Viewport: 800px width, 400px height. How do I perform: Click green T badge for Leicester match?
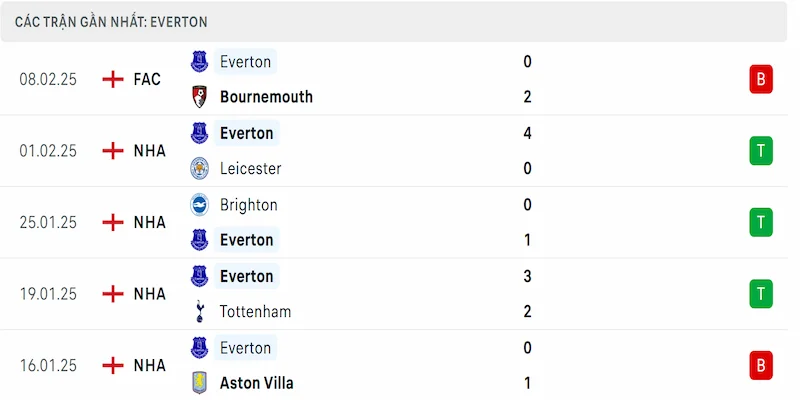761,151
